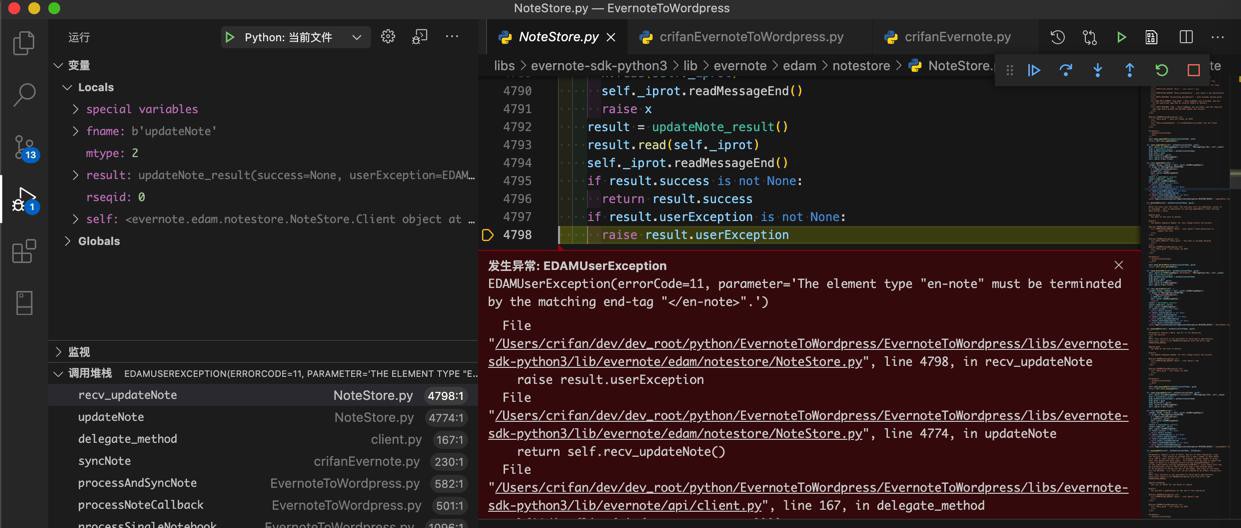This screenshot has height=528, width=1241.
Task: Select evernote breadcrumb segment
Action: pos(740,66)
